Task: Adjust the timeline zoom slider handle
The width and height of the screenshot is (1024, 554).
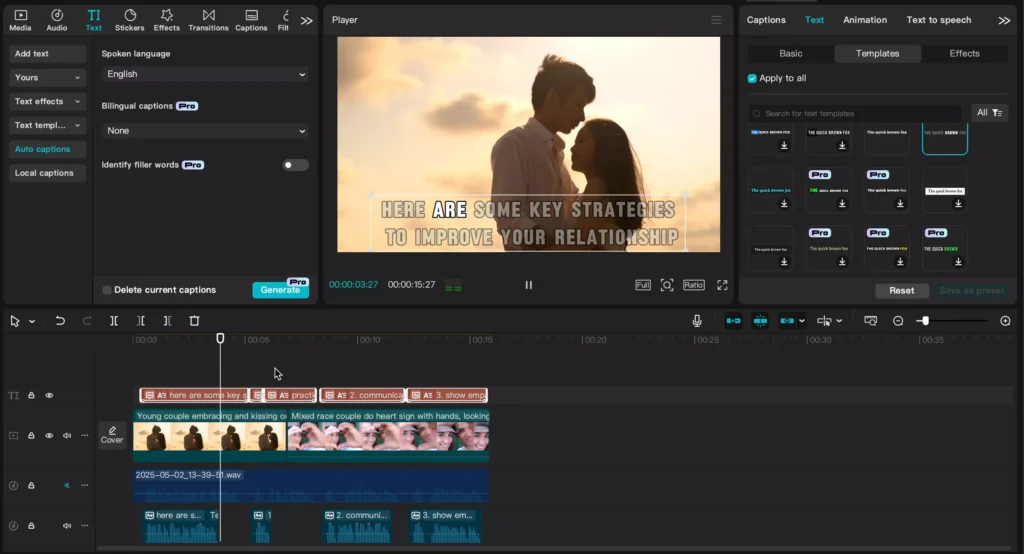Action: click(x=925, y=321)
